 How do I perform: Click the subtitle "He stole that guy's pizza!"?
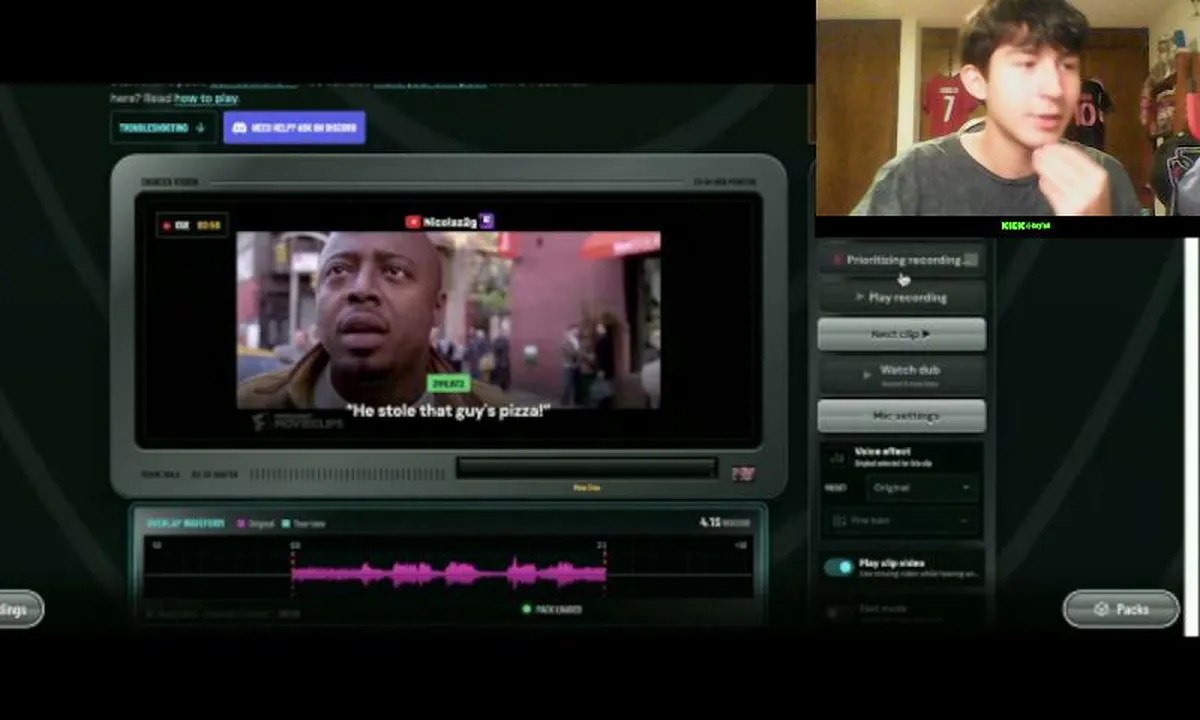pyautogui.click(x=448, y=411)
